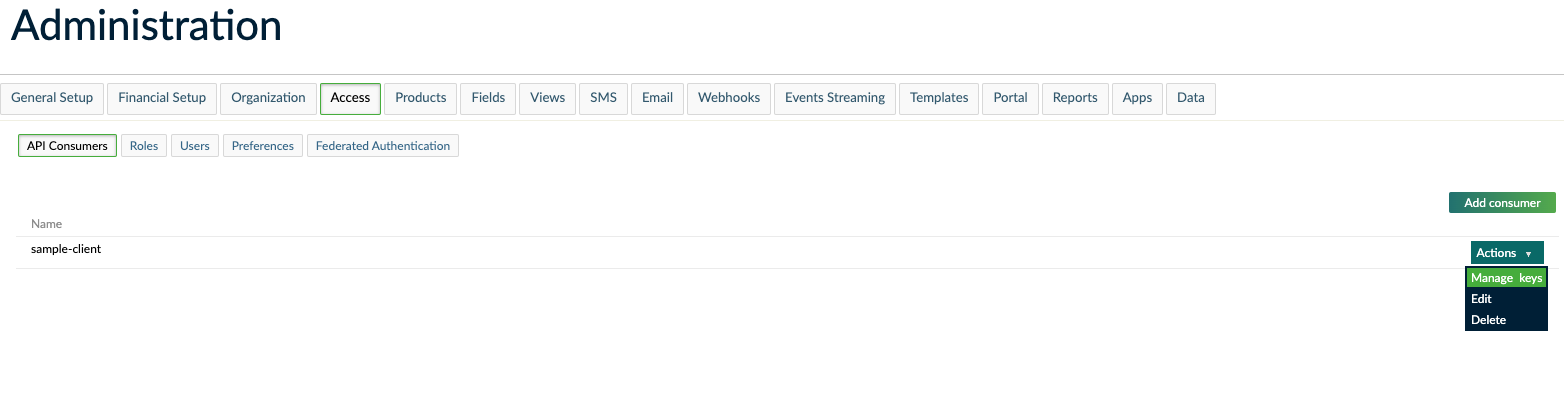The width and height of the screenshot is (1564, 402).
Task: Click the Administration page heading
Action: [146, 26]
